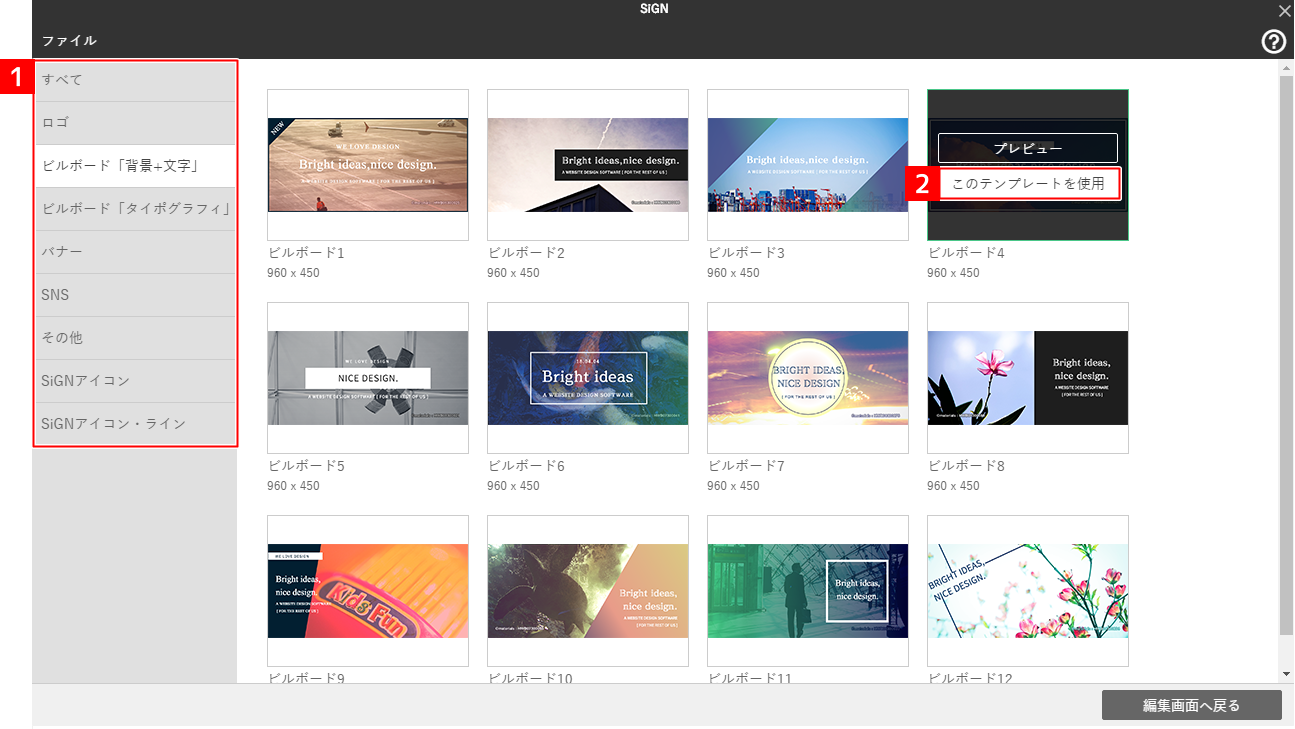The height and width of the screenshot is (729, 1295).
Task: Click the ビルボード4 title text
Action: click(x=966, y=253)
